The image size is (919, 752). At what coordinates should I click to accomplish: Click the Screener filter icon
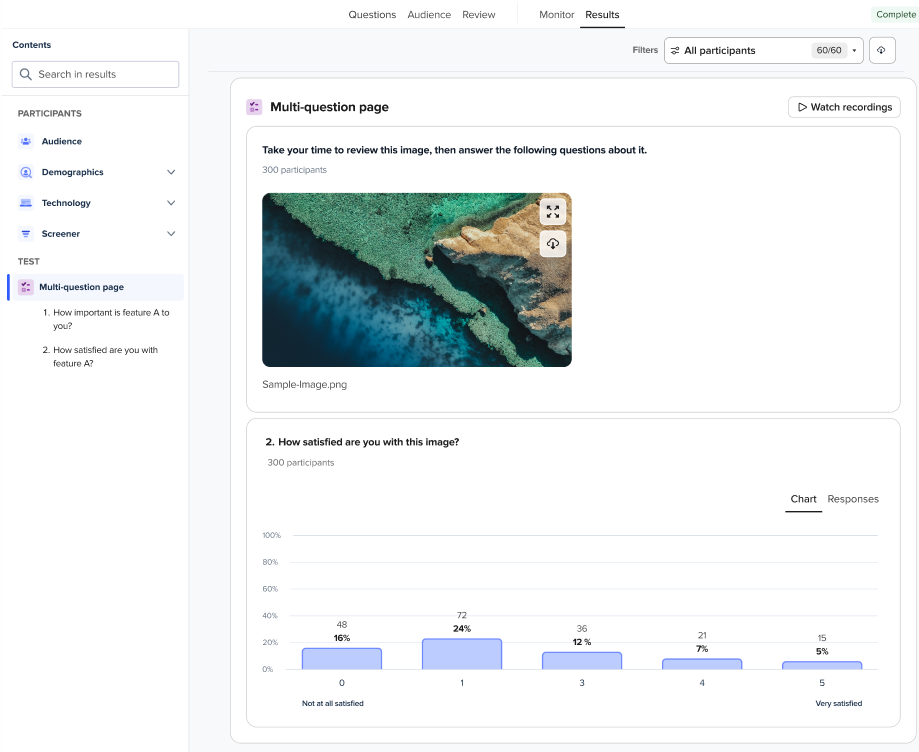(26, 234)
